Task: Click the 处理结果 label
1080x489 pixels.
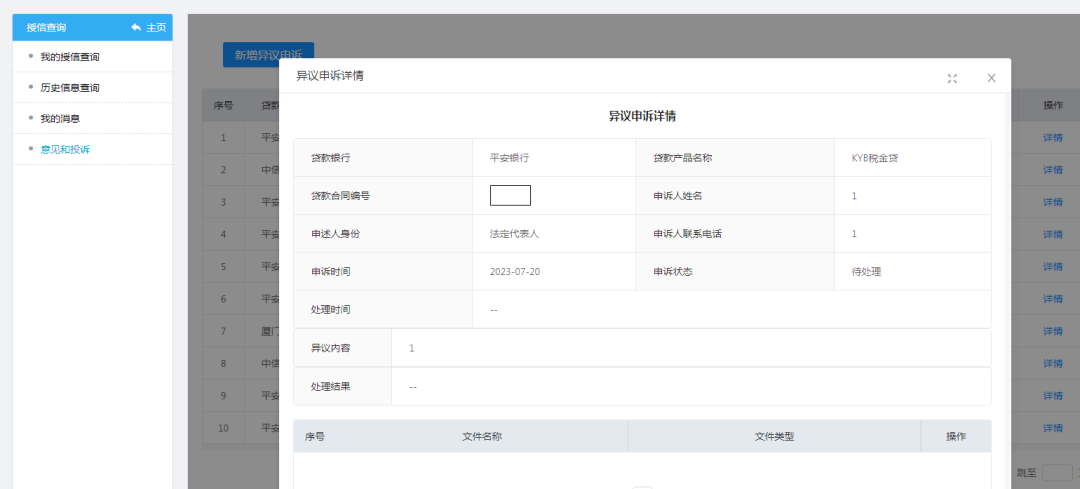Action: (331, 386)
